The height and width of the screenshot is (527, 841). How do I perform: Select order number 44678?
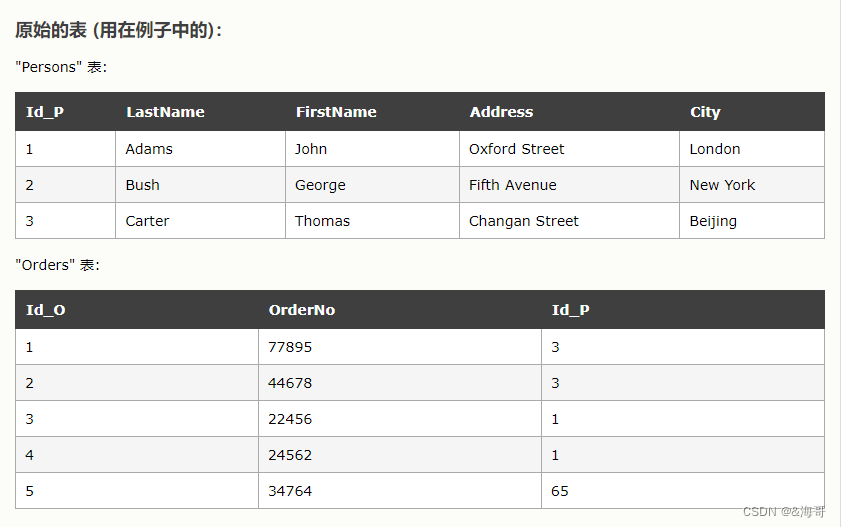(x=400, y=383)
